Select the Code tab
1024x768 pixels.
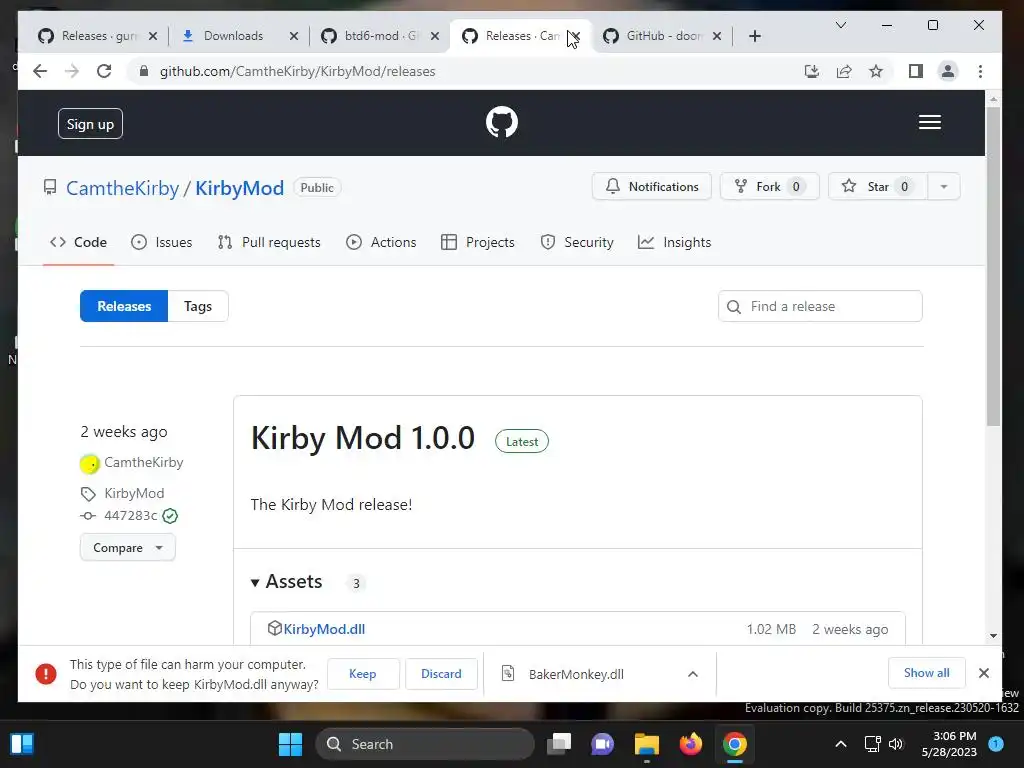pyautogui.click(x=78, y=242)
